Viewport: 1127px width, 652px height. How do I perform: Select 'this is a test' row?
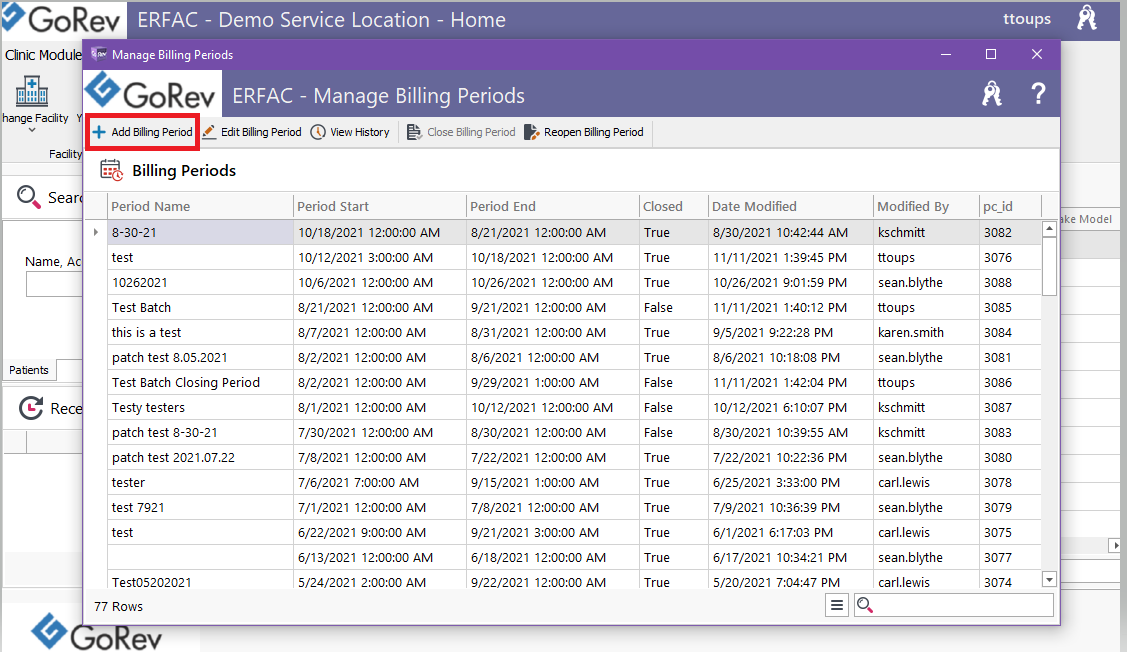coord(564,332)
